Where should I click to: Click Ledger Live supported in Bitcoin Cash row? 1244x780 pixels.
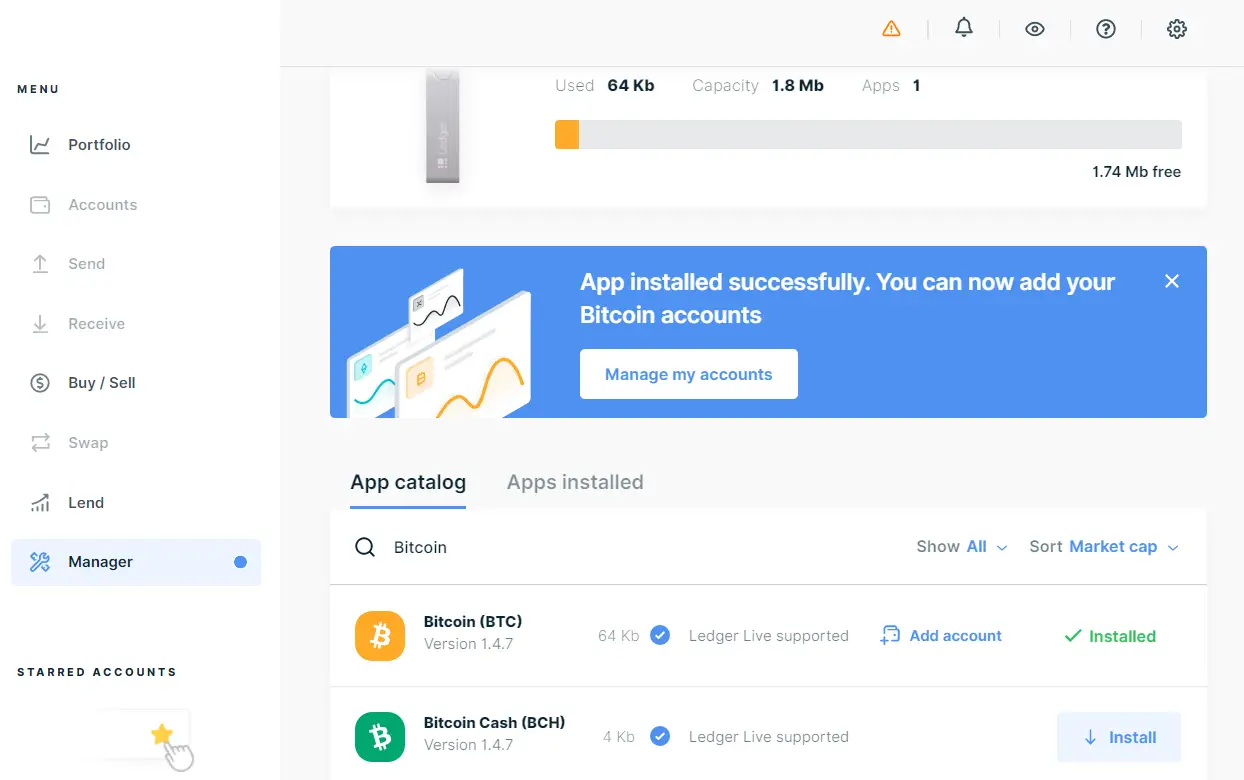(769, 737)
